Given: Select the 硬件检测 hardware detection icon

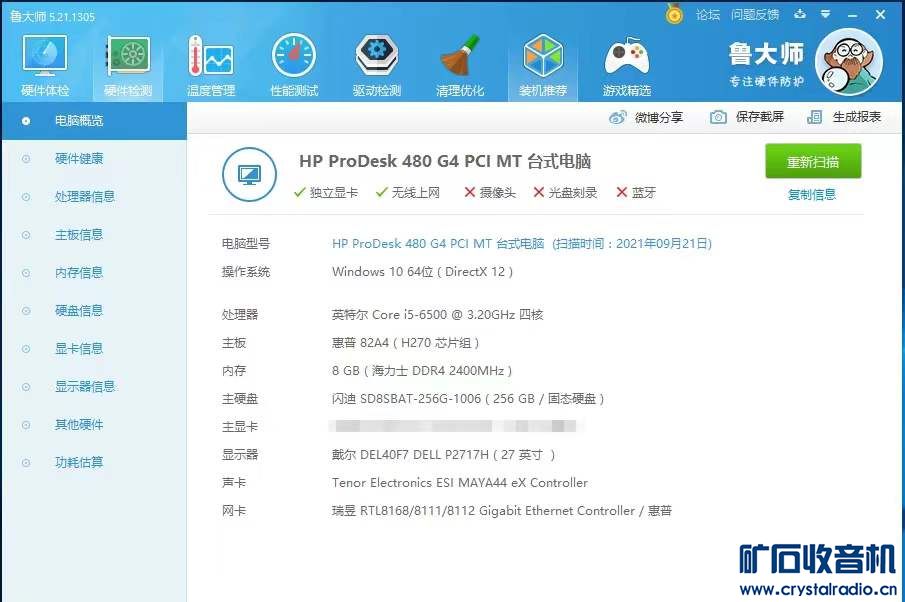Looking at the screenshot, I should click(128, 65).
